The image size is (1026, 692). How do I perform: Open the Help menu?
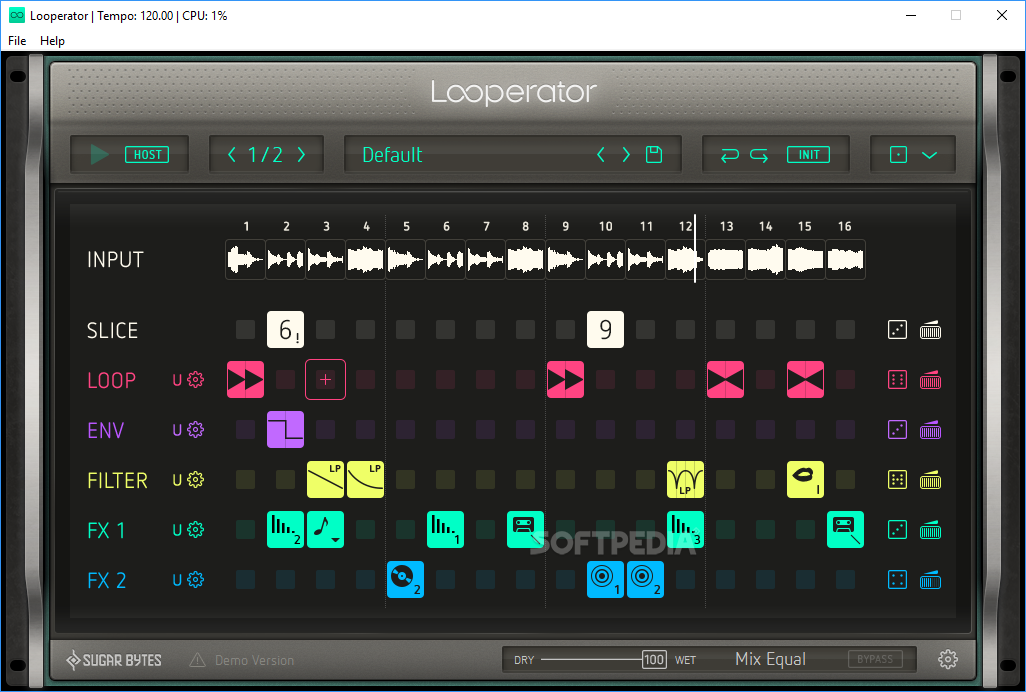tap(52, 41)
